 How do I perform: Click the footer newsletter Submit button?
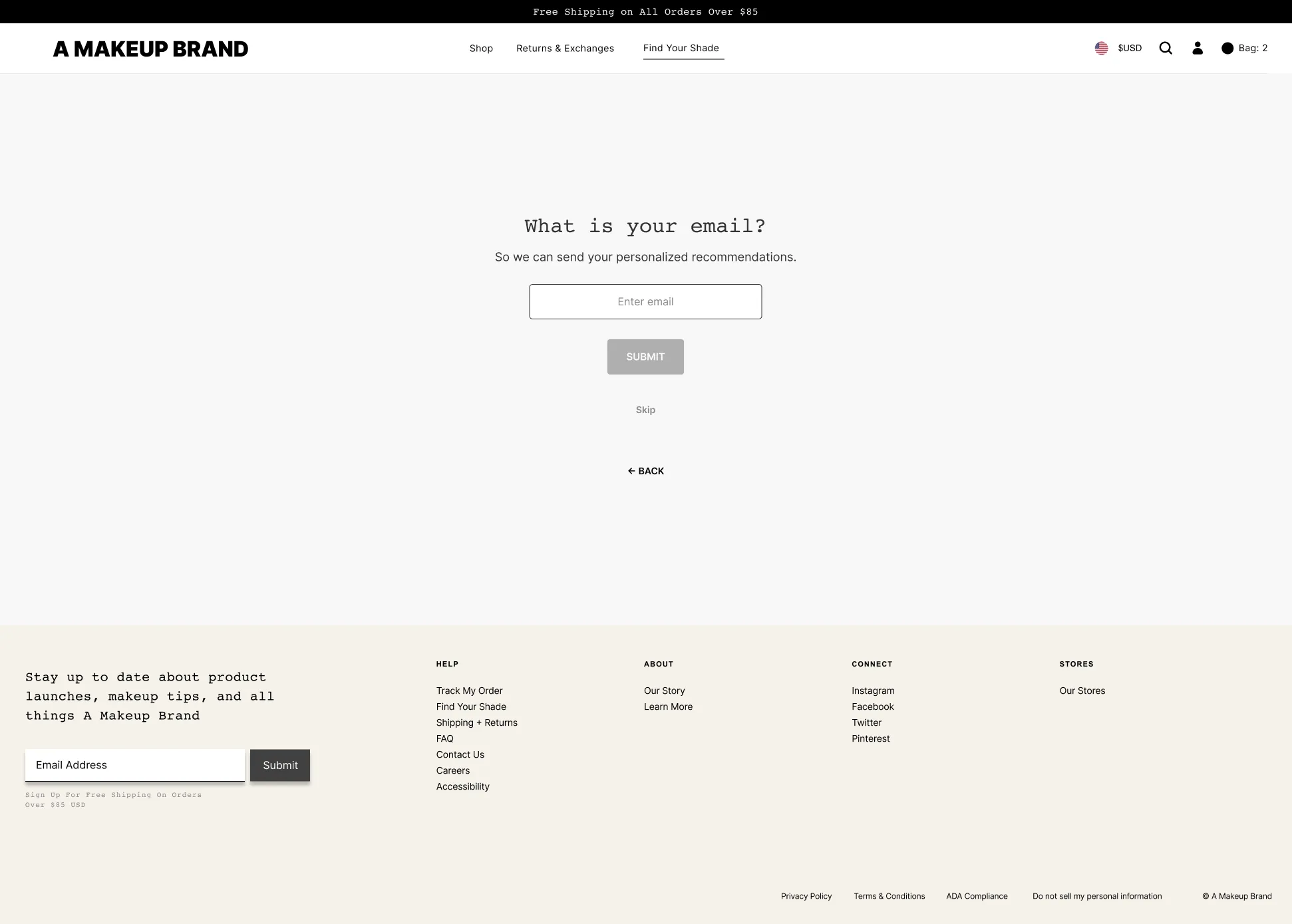click(x=280, y=765)
